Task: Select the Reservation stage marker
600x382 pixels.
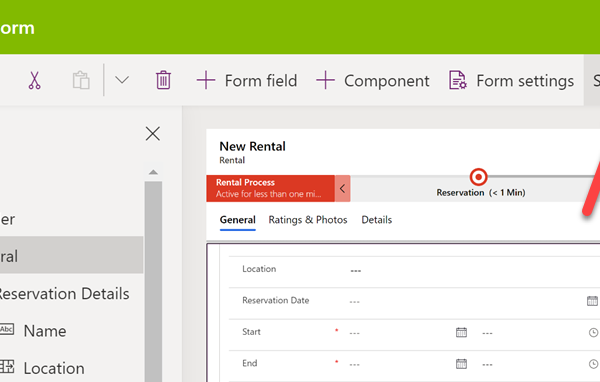Action: point(478,177)
